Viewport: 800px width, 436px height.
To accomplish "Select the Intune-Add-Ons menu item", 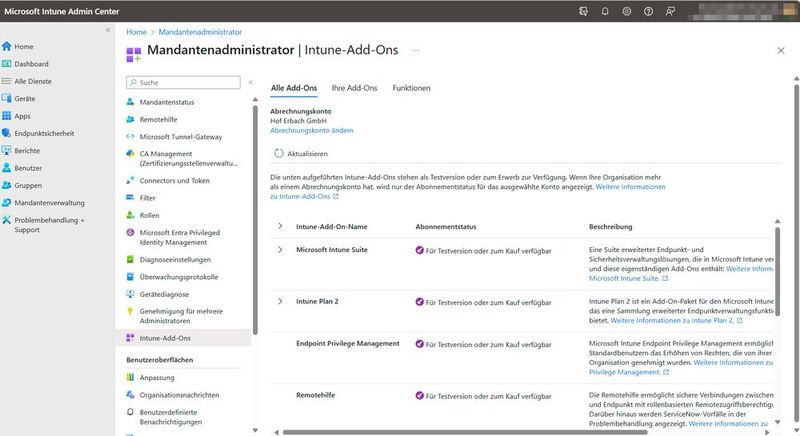I will coord(183,338).
